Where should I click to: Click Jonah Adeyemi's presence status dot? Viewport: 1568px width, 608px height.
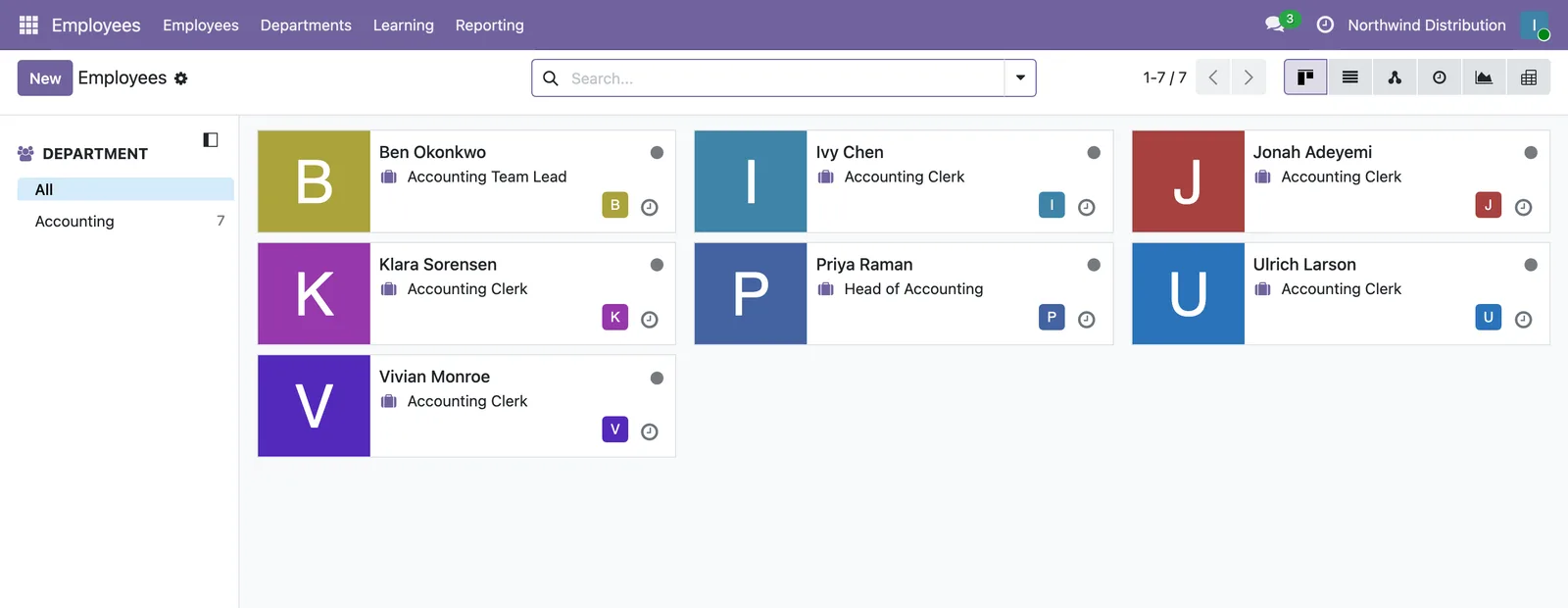point(1532,153)
